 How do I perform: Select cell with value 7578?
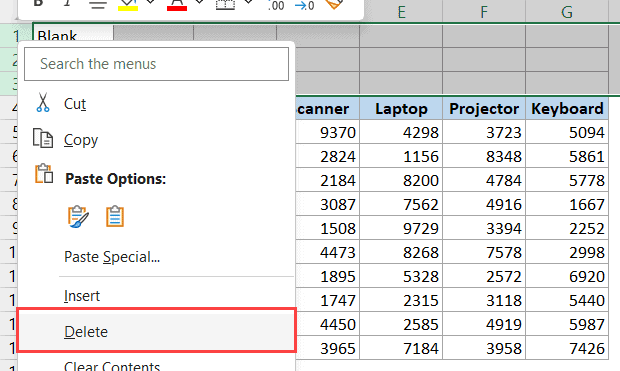coord(484,252)
